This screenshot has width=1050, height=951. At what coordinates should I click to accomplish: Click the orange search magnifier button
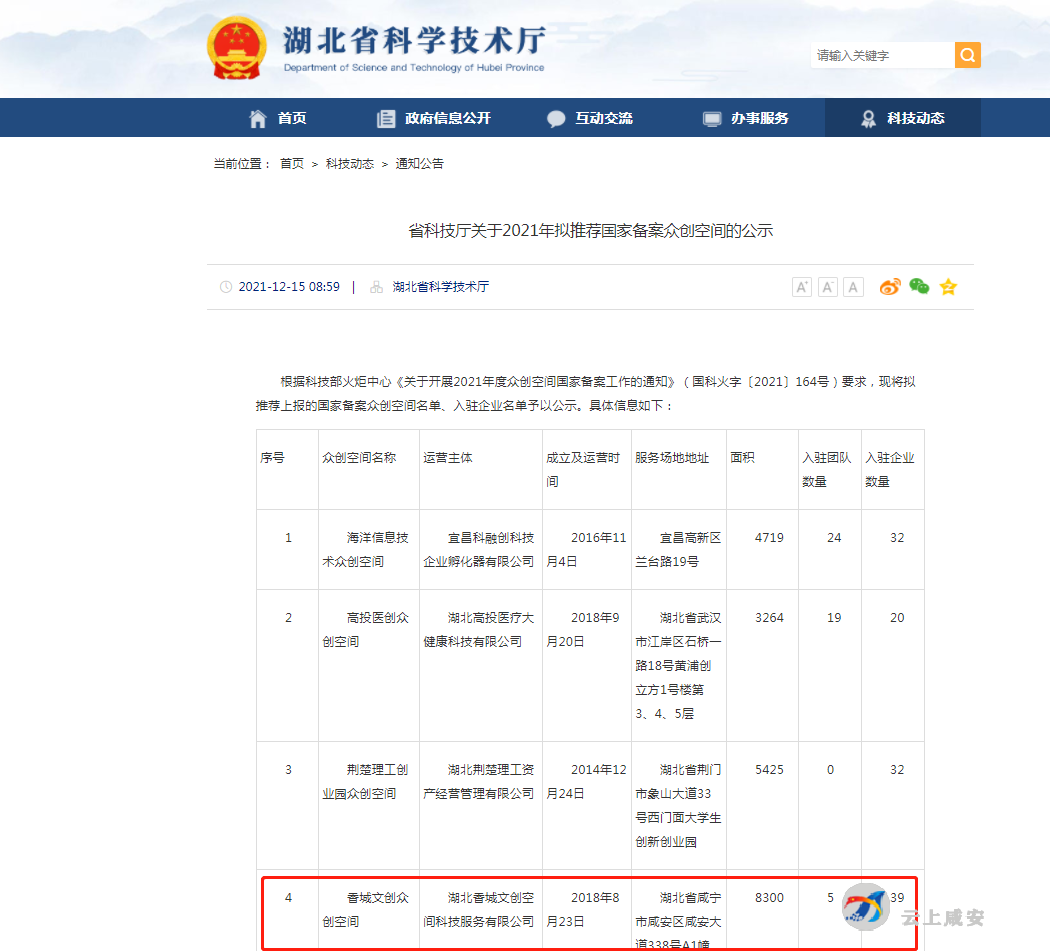(x=967, y=55)
